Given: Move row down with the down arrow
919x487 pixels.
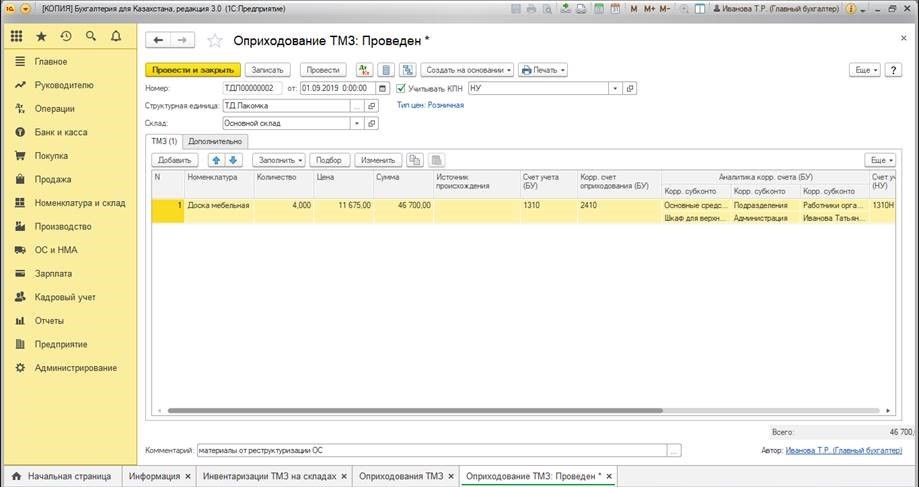Looking at the screenshot, I should coord(233,160).
